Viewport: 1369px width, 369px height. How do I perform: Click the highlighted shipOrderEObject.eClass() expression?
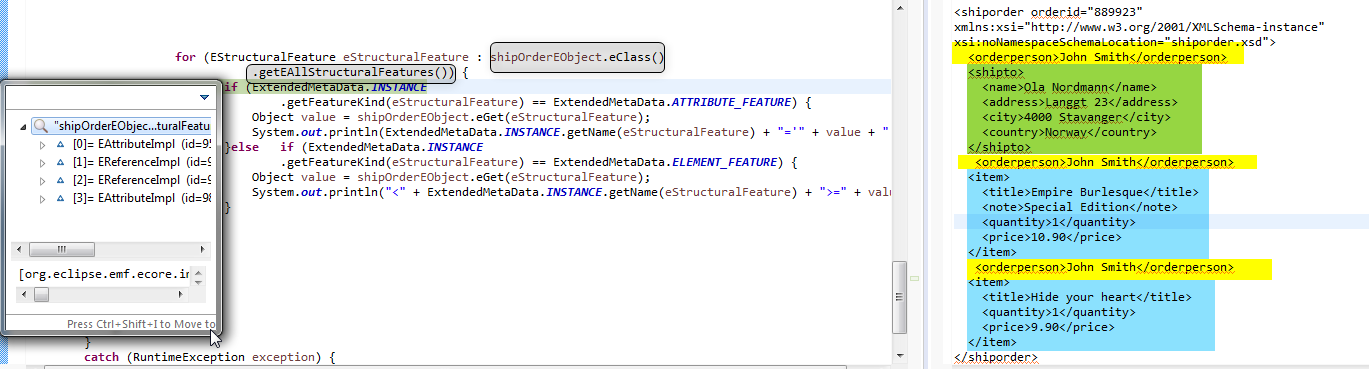(x=577, y=57)
